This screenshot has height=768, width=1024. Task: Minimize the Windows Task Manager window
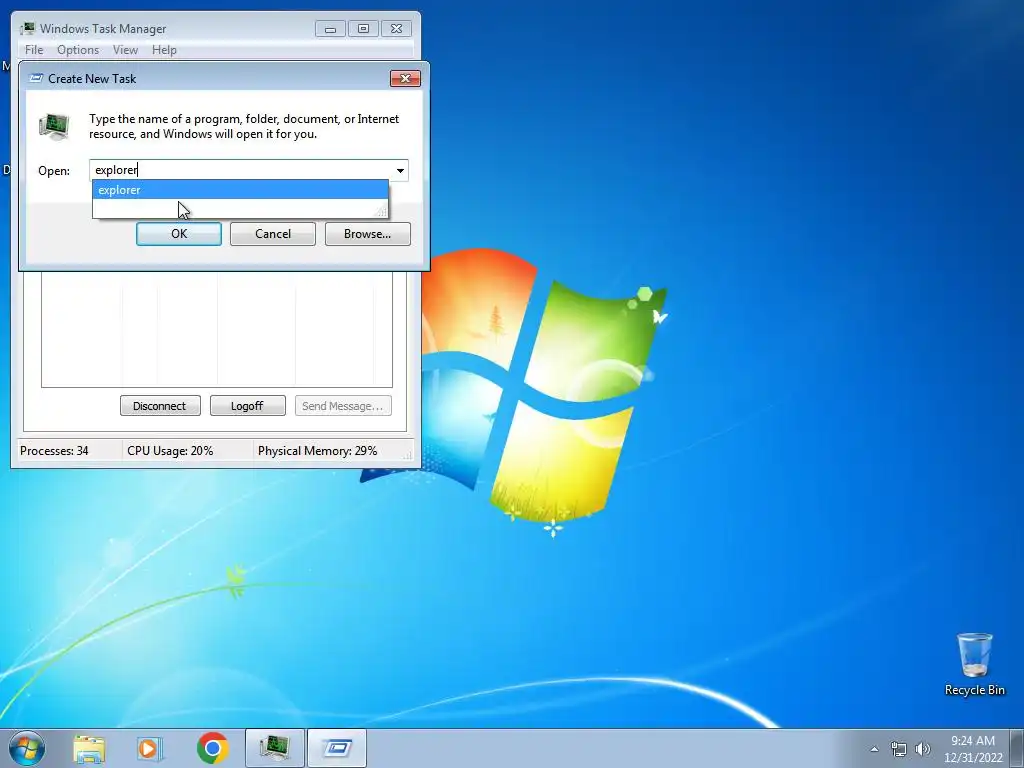click(330, 29)
